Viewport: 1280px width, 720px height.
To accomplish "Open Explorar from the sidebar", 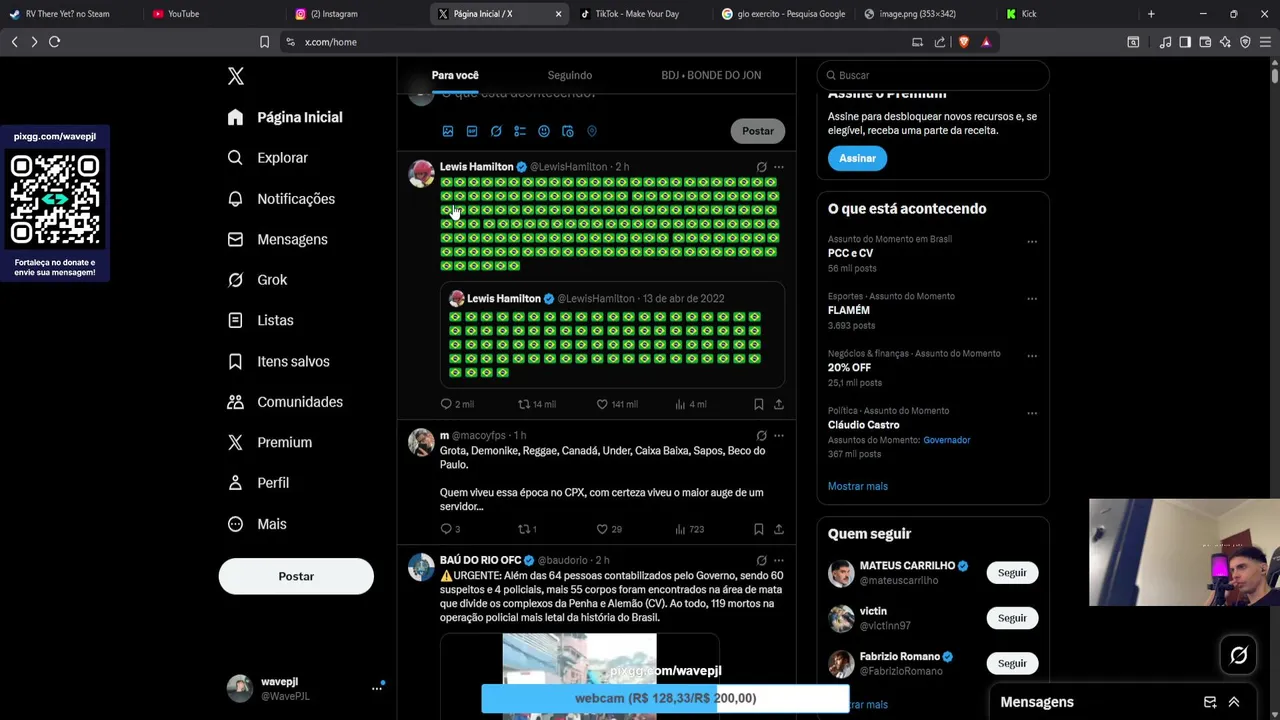I will (x=268, y=158).
